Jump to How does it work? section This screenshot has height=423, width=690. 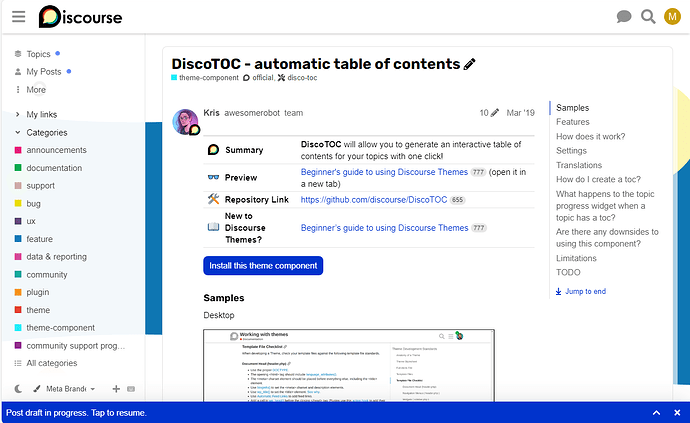coord(590,136)
